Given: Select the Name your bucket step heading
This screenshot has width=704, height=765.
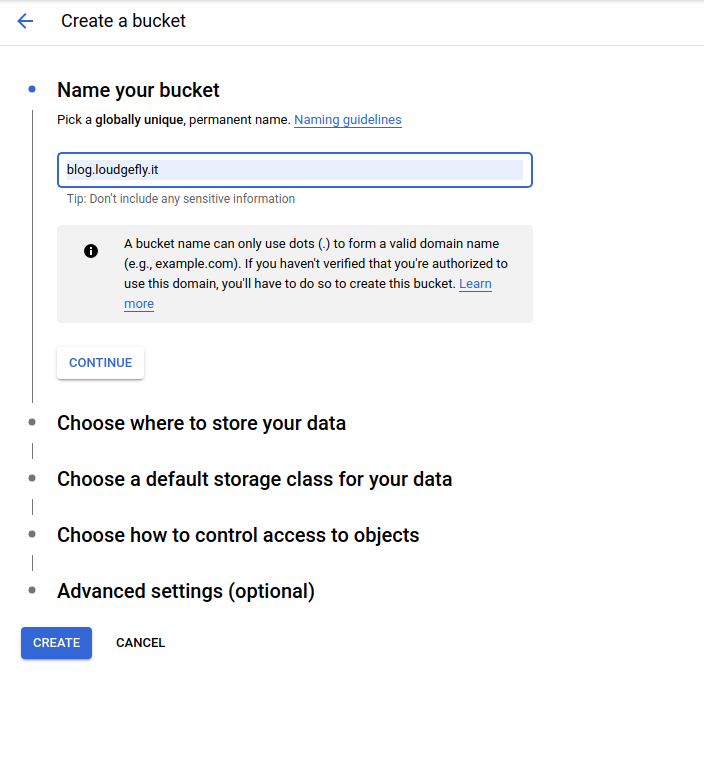Looking at the screenshot, I should point(138,90).
